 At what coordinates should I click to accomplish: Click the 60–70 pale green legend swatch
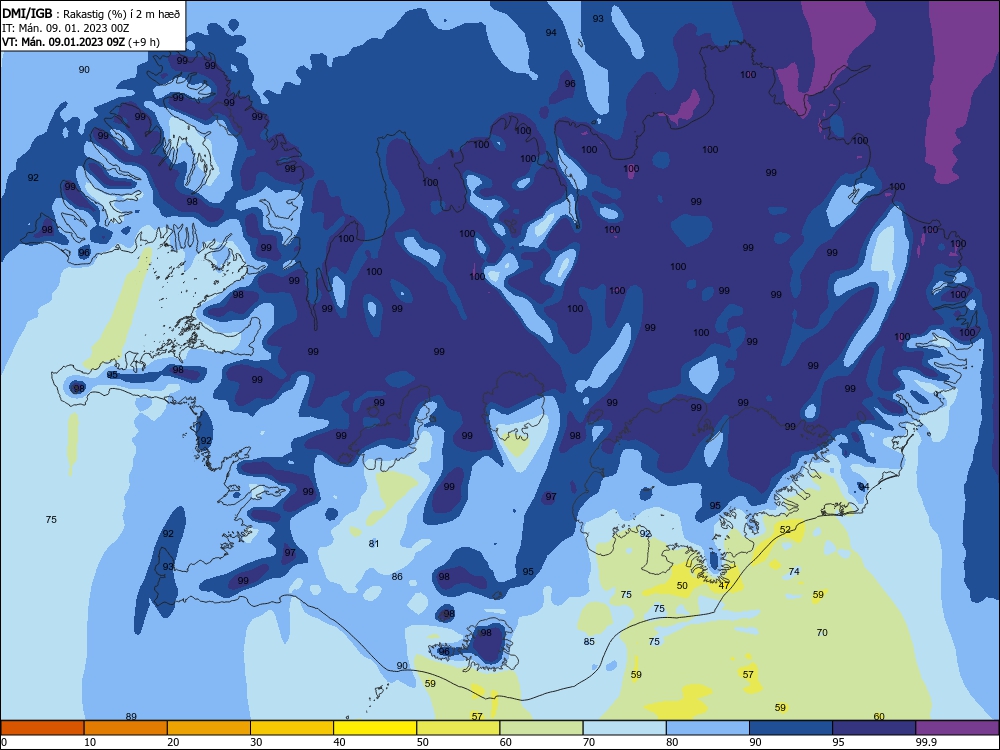[x=541, y=728]
